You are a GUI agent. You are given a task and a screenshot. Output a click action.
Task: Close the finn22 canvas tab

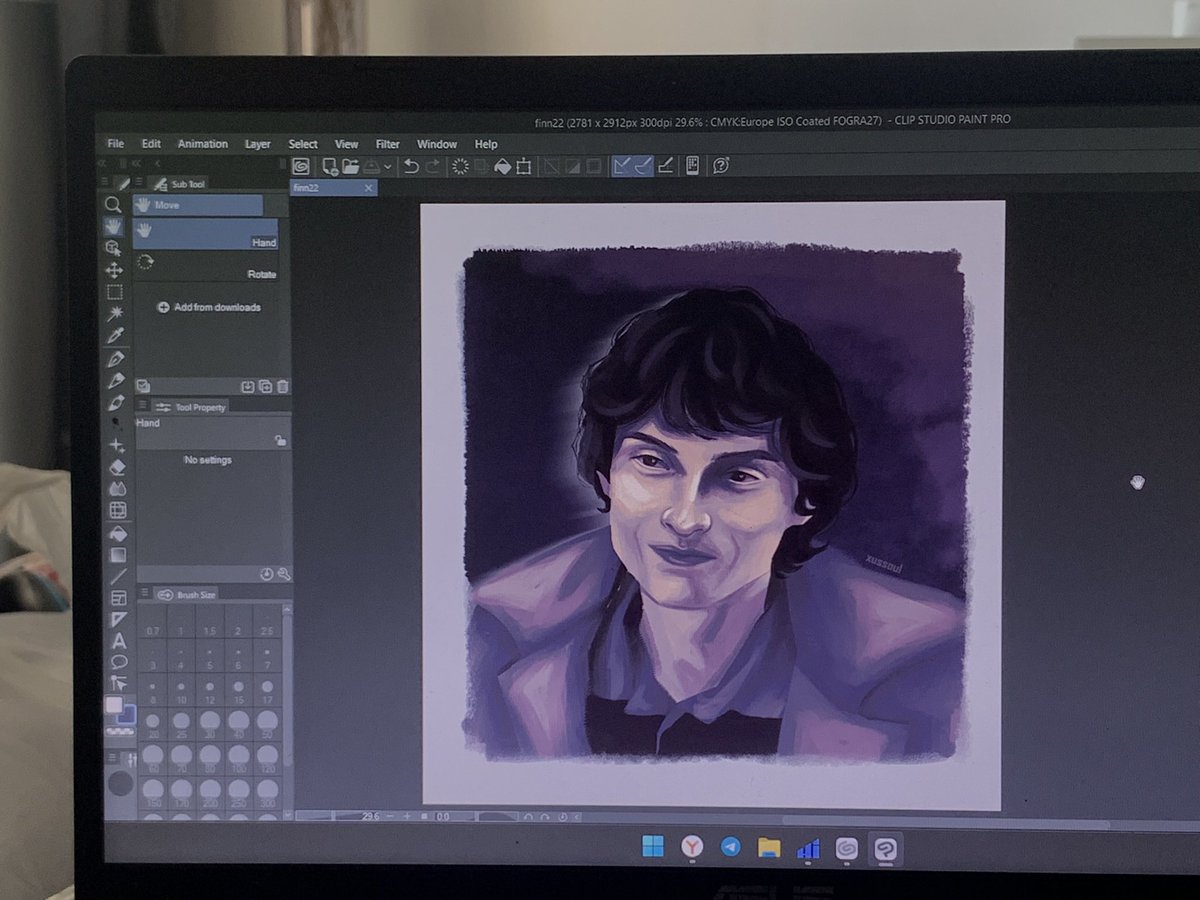point(368,188)
